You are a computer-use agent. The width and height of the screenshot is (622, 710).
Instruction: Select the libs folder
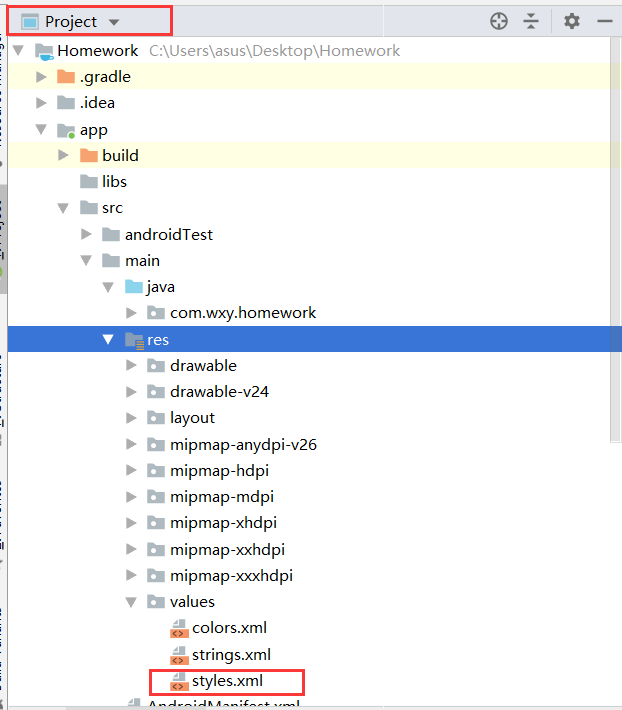tap(114, 182)
